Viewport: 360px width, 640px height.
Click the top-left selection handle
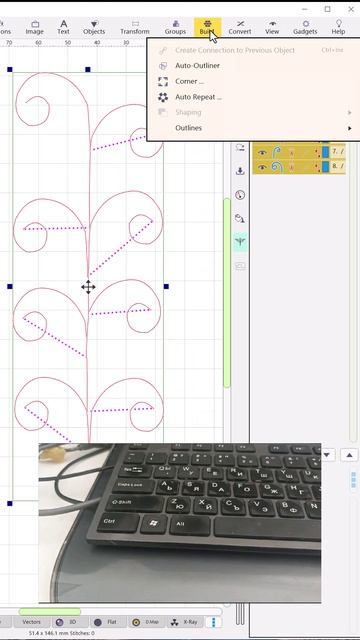coord(10,70)
